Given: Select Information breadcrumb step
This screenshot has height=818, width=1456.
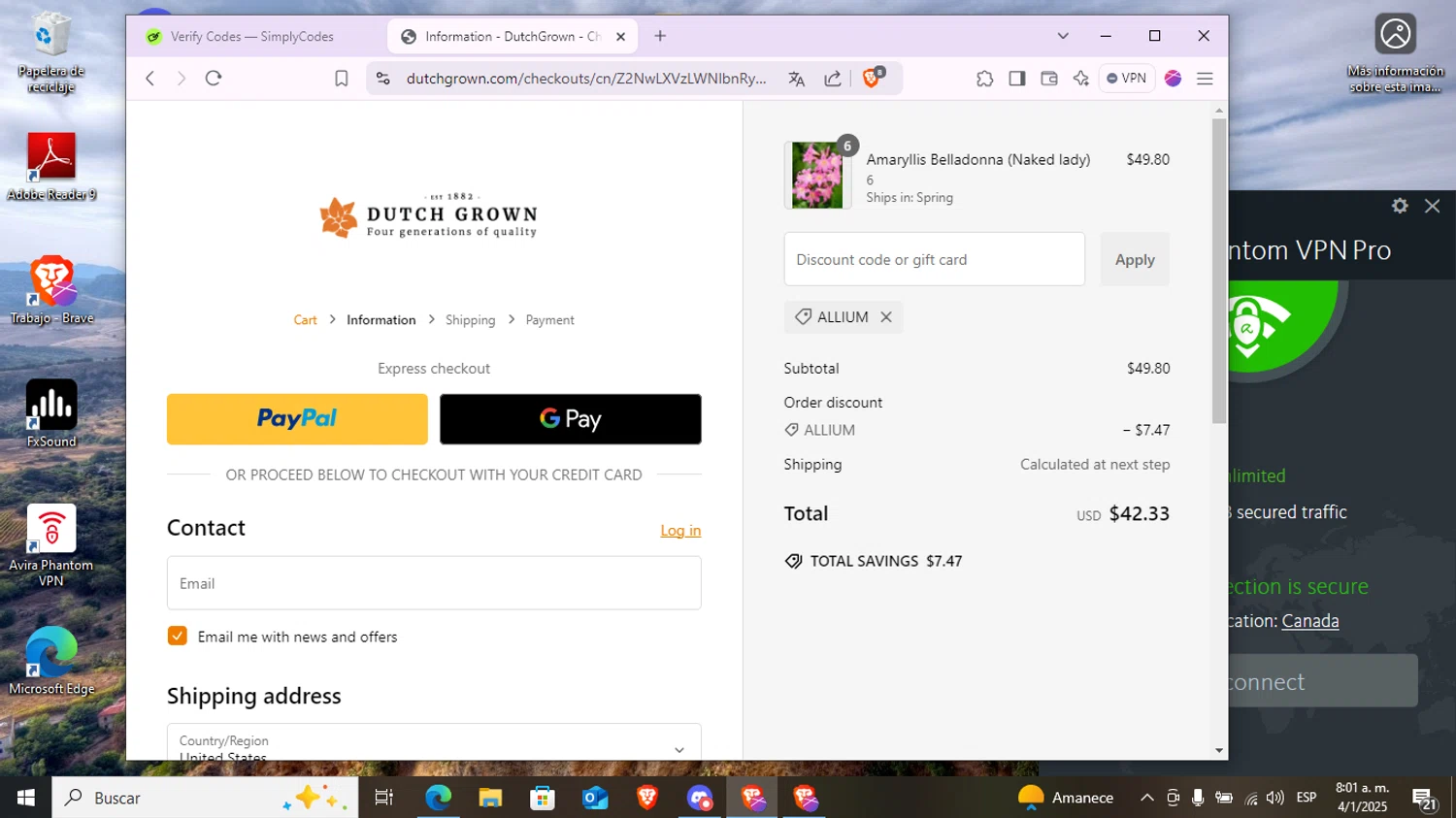Looking at the screenshot, I should tap(381, 320).
